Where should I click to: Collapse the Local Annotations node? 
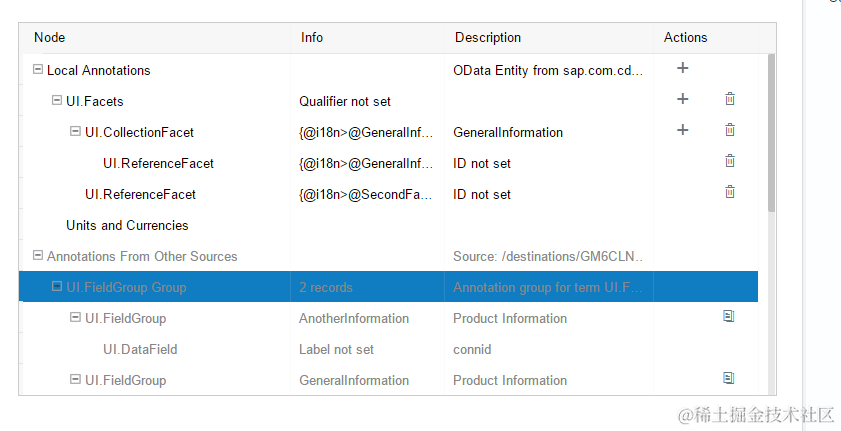coord(38,70)
